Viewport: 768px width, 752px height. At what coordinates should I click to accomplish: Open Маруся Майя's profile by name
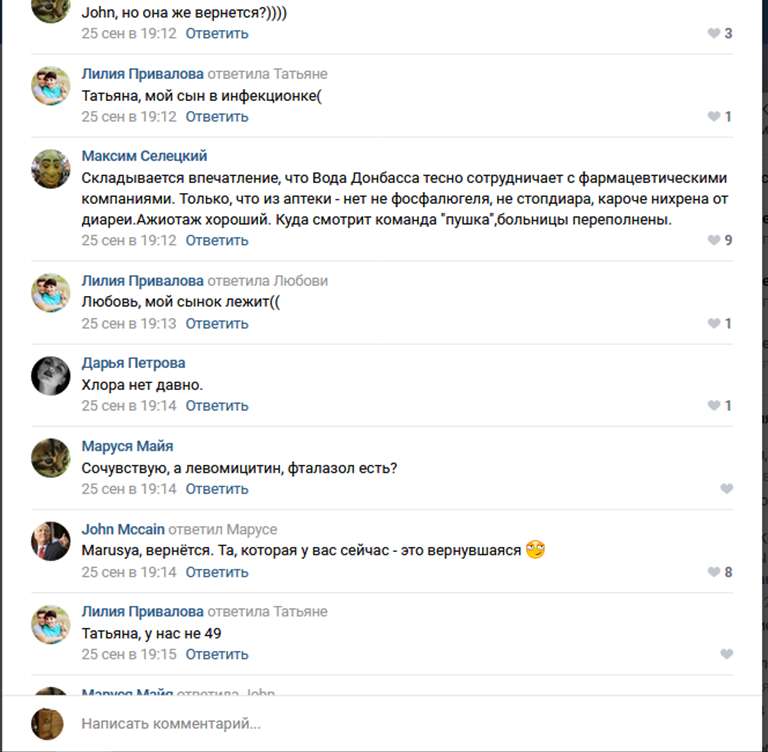[x=127, y=446]
